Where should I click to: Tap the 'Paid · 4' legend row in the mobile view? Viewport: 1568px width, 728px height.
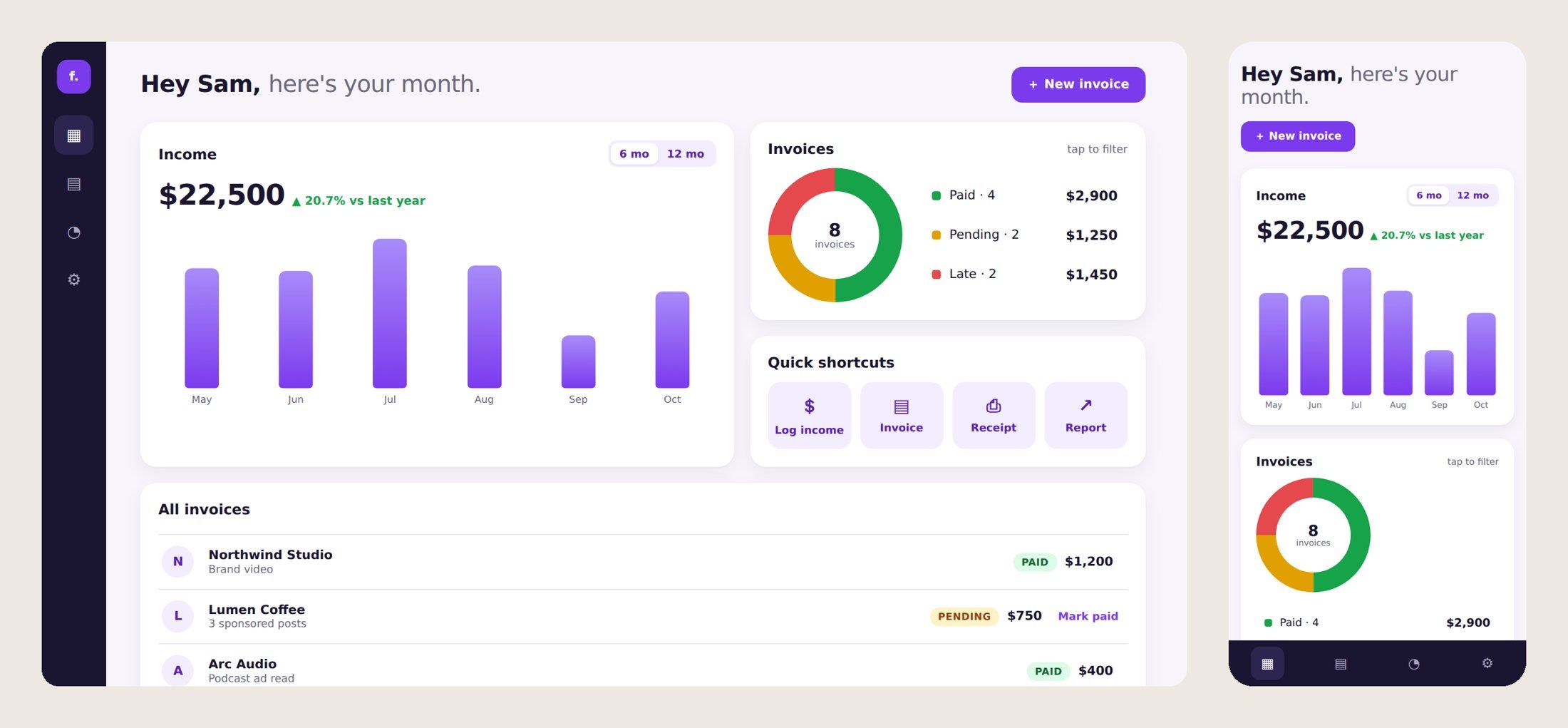pyautogui.click(x=1377, y=622)
